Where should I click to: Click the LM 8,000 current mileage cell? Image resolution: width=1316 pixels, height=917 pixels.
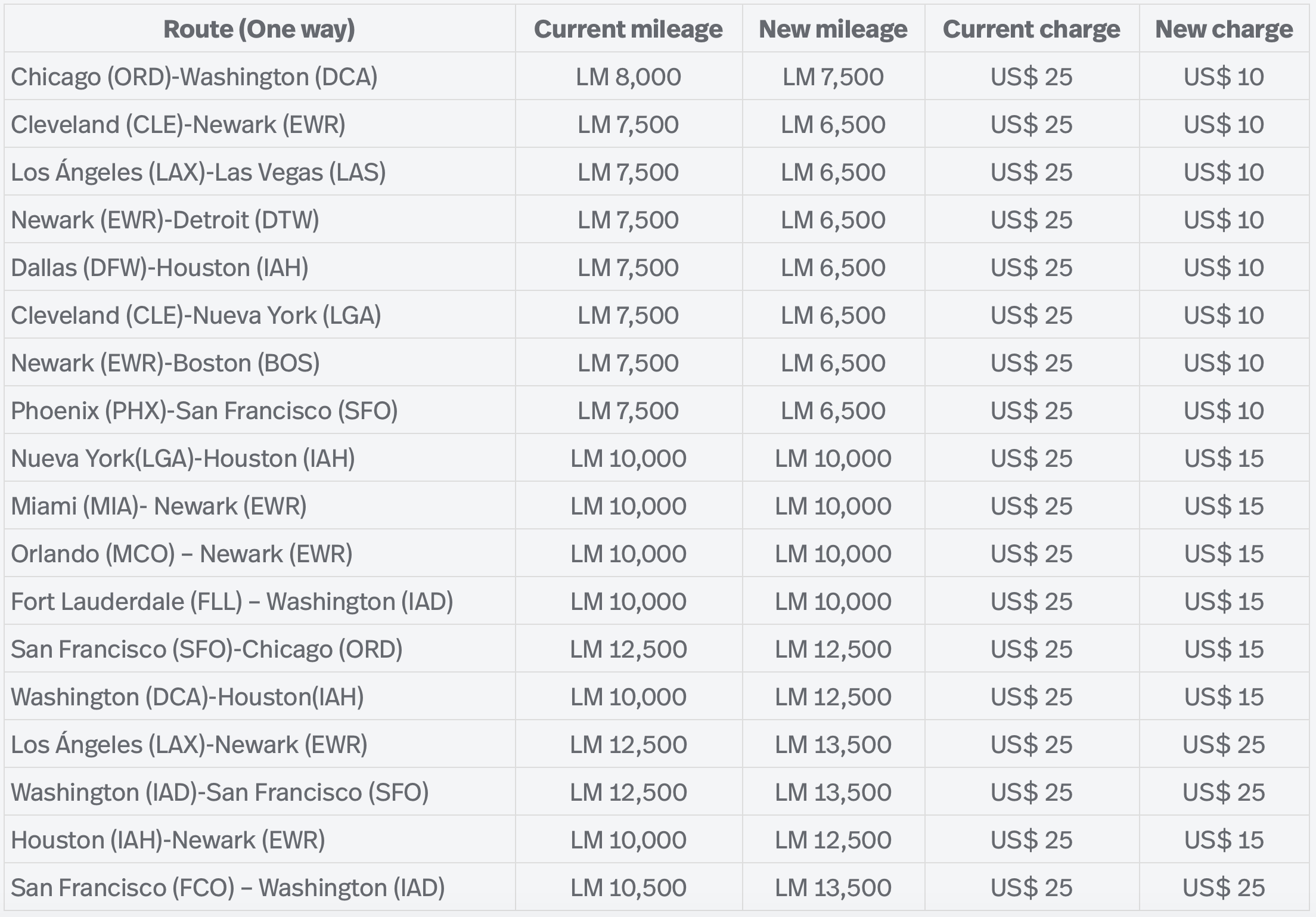coord(629,76)
